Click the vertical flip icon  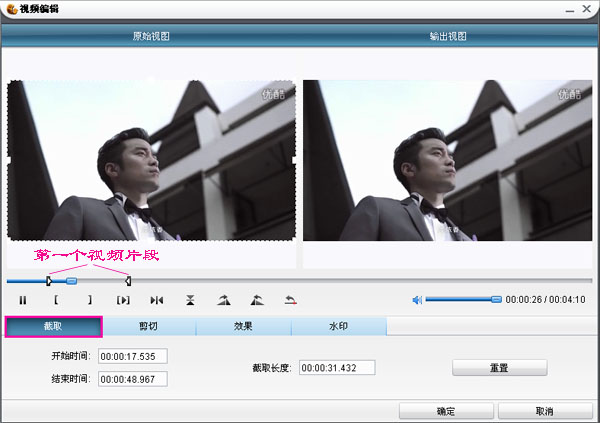(190, 299)
